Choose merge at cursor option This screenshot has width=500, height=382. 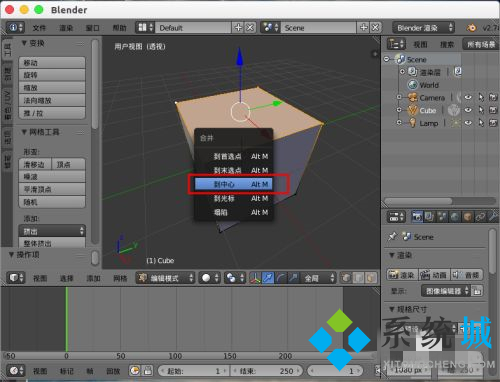(x=234, y=198)
